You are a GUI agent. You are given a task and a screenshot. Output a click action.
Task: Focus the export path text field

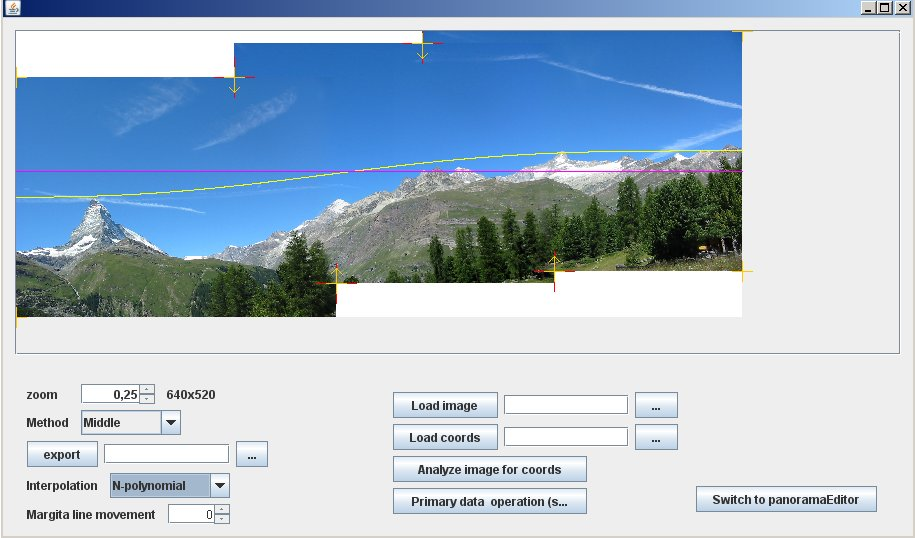coord(166,453)
